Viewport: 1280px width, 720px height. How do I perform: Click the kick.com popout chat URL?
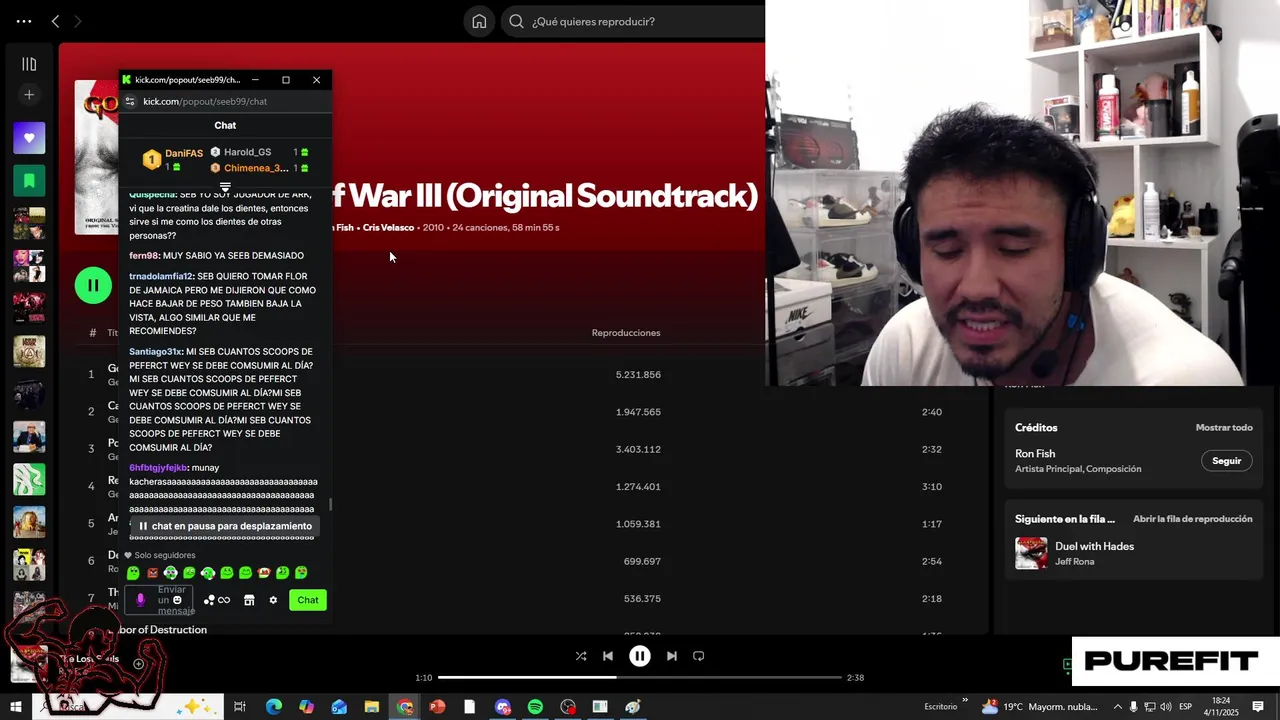pyautogui.click(x=205, y=101)
